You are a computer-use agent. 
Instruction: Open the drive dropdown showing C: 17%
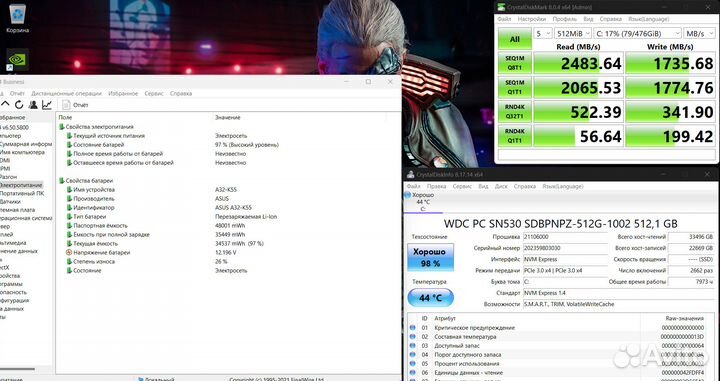tap(637, 34)
